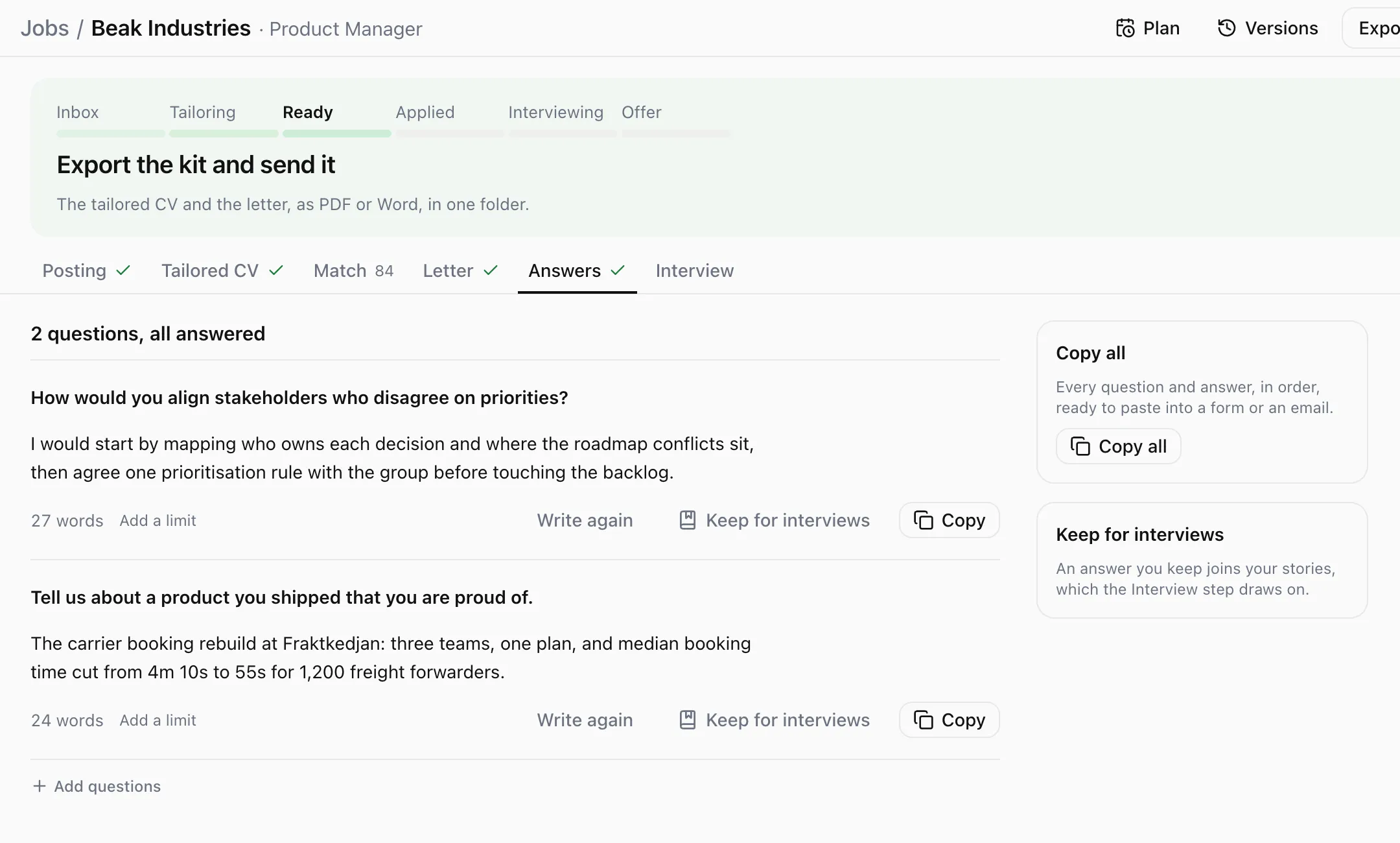This screenshot has height=843, width=1400.
Task: Go back to the Jobs breadcrumb
Action: click(45, 29)
